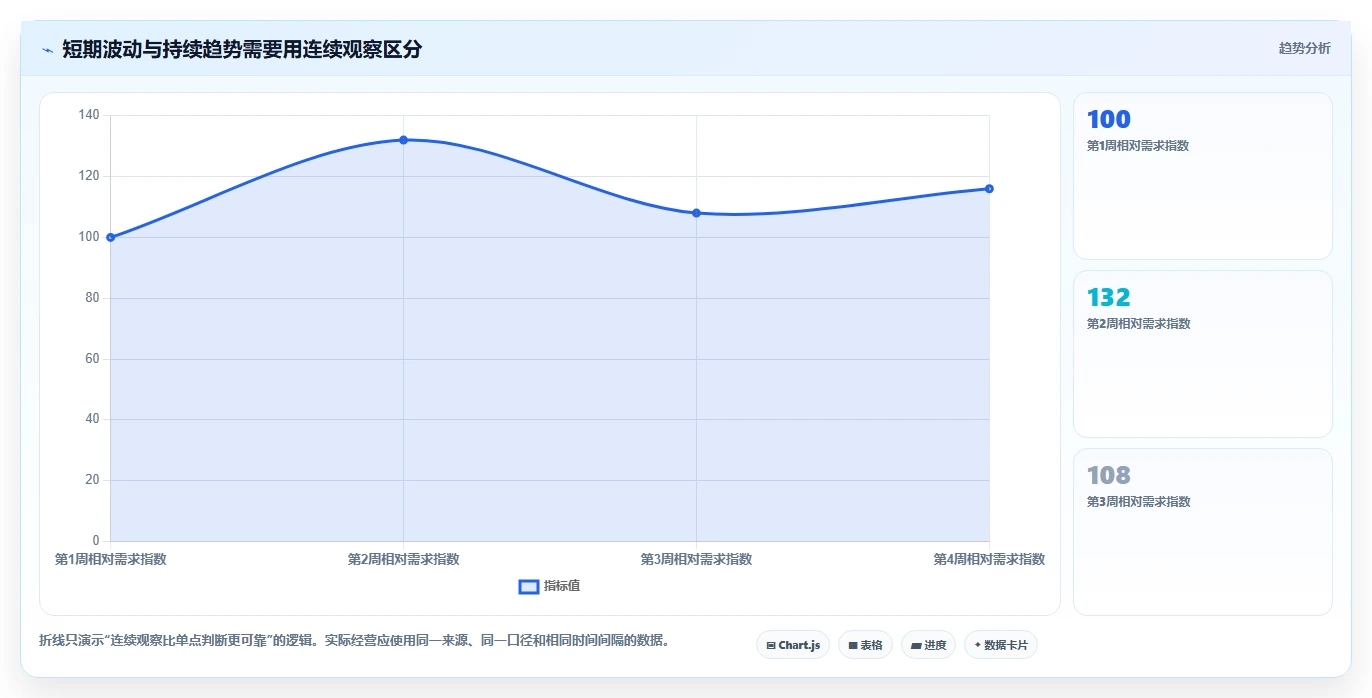Click the title 短期波动与持续趋势需要用连续观察区分
The image size is (1372, 698).
point(242,49)
